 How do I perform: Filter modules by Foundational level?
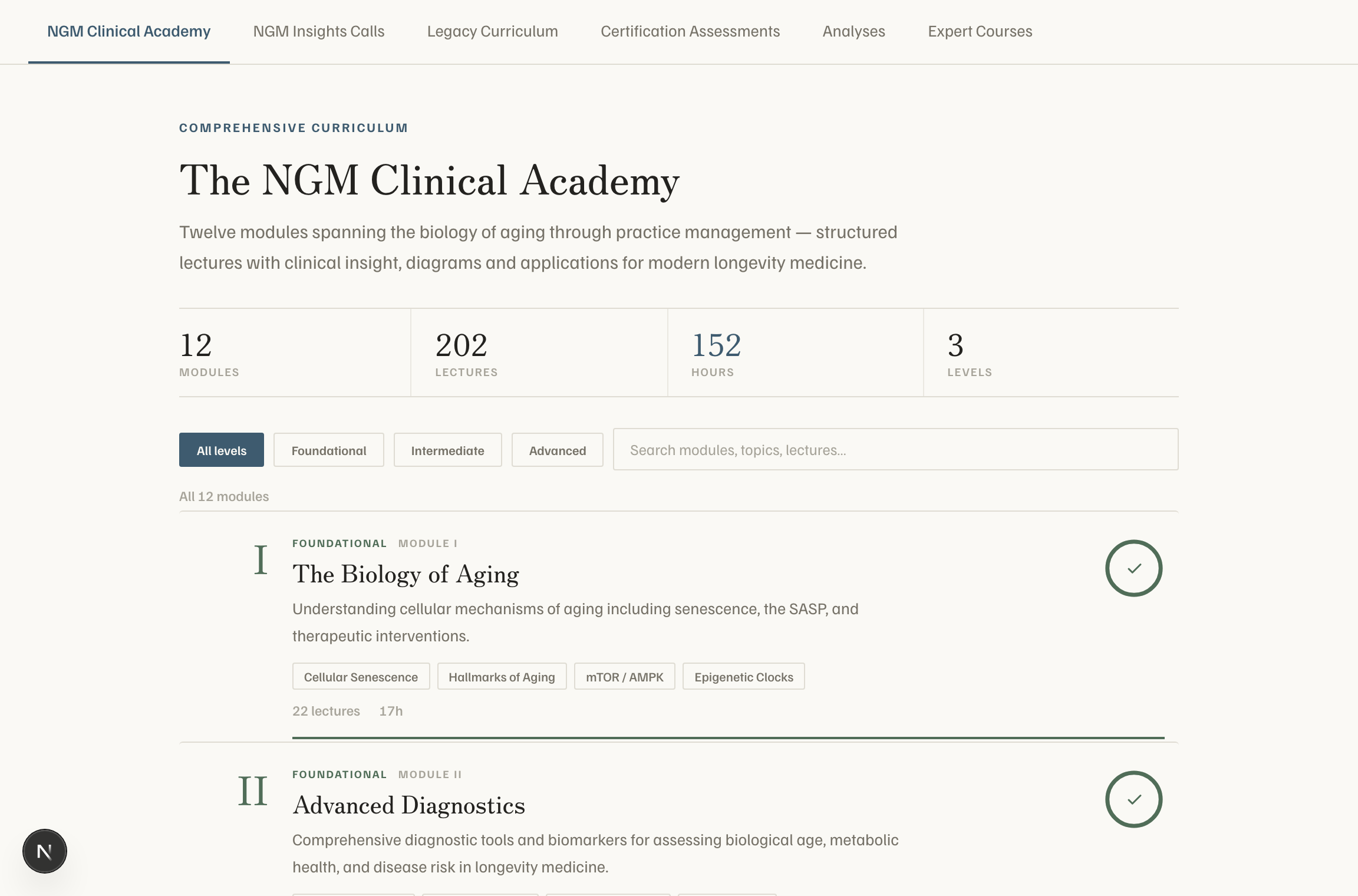coord(329,450)
